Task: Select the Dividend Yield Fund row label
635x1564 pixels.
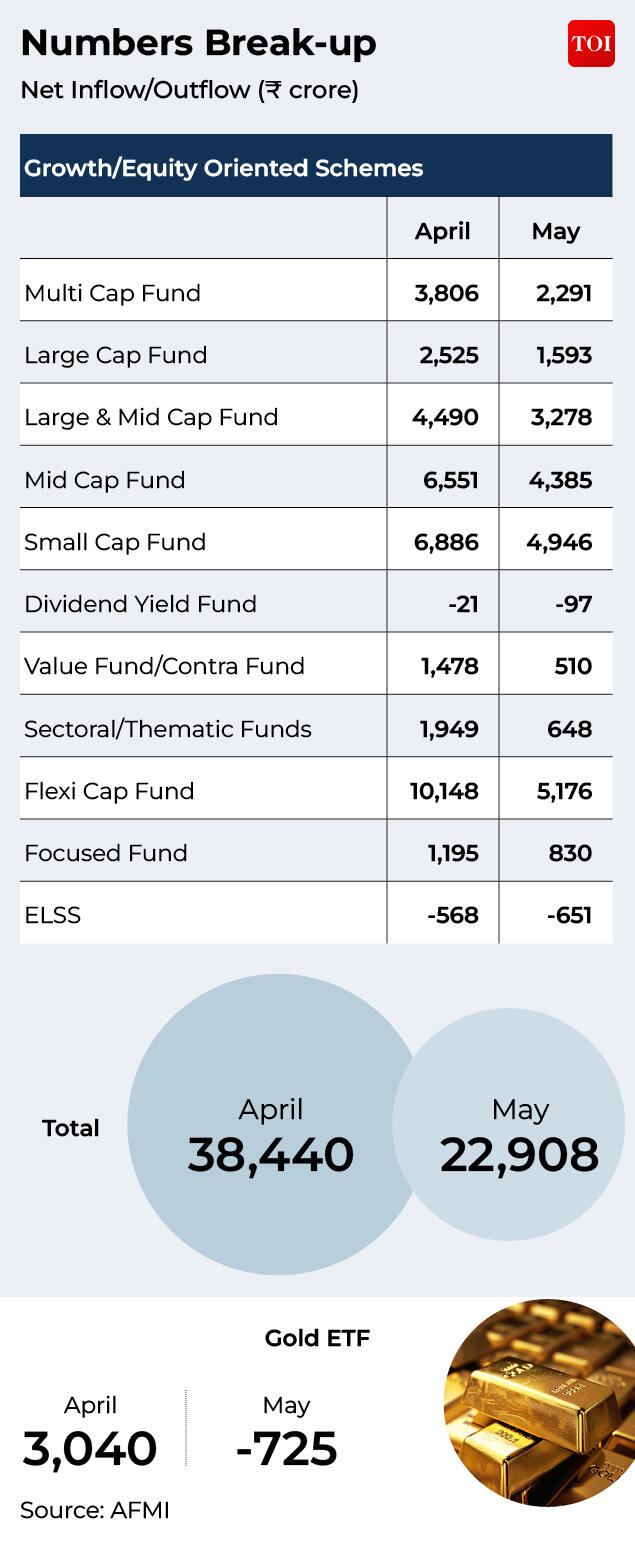Action: coord(140,604)
